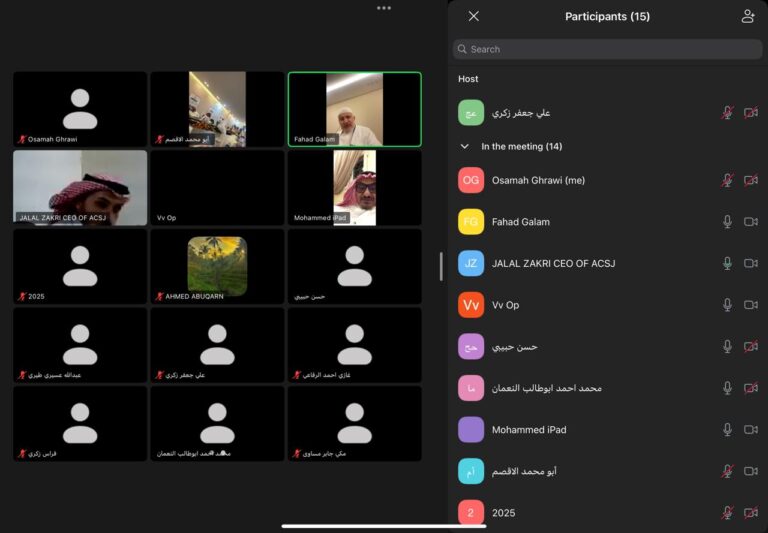768x533 pixels.
Task: Click camera icon for Fahad Galam
Action: (750, 222)
